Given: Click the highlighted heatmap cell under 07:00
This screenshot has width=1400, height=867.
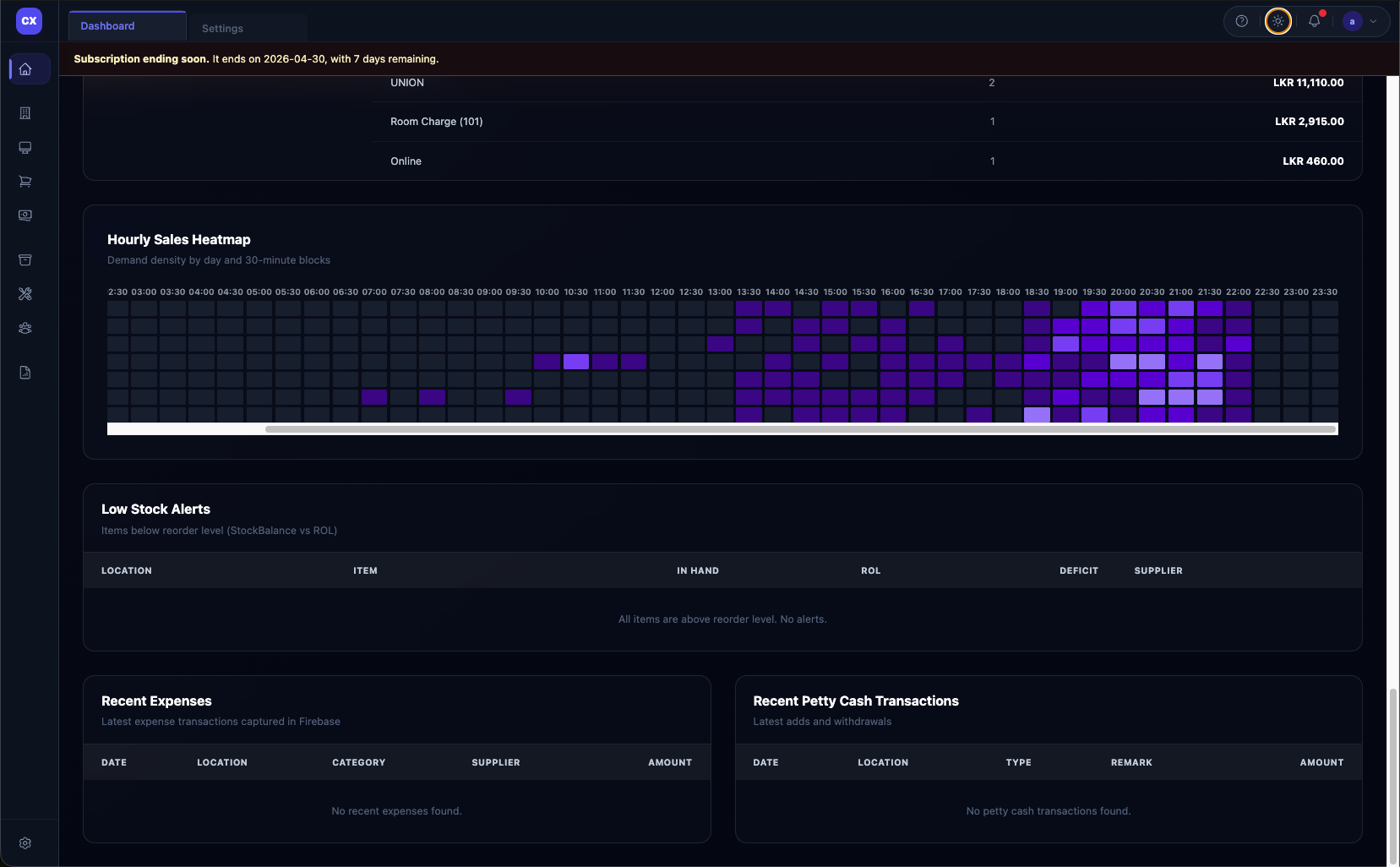Looking at the screenshot, I should click(374, 397).
